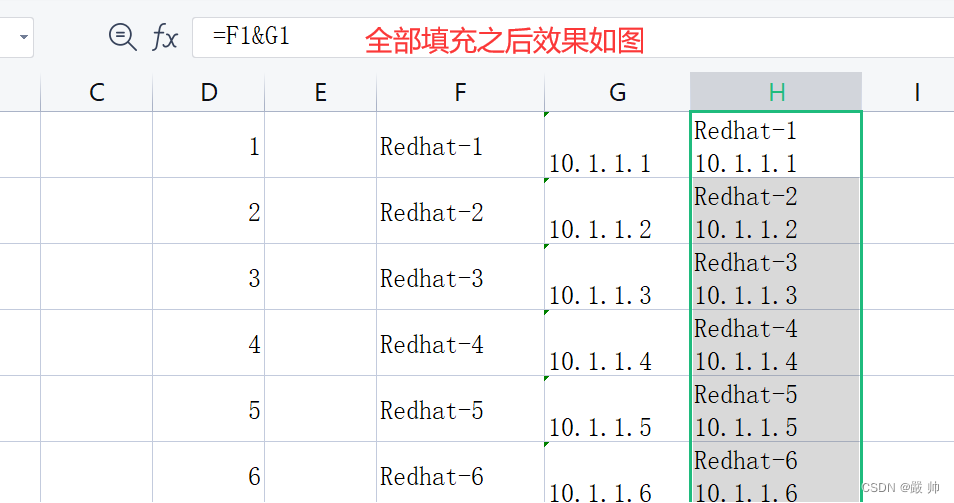Click cell containing Redhat-6 in column F

(x=461, y=473)
